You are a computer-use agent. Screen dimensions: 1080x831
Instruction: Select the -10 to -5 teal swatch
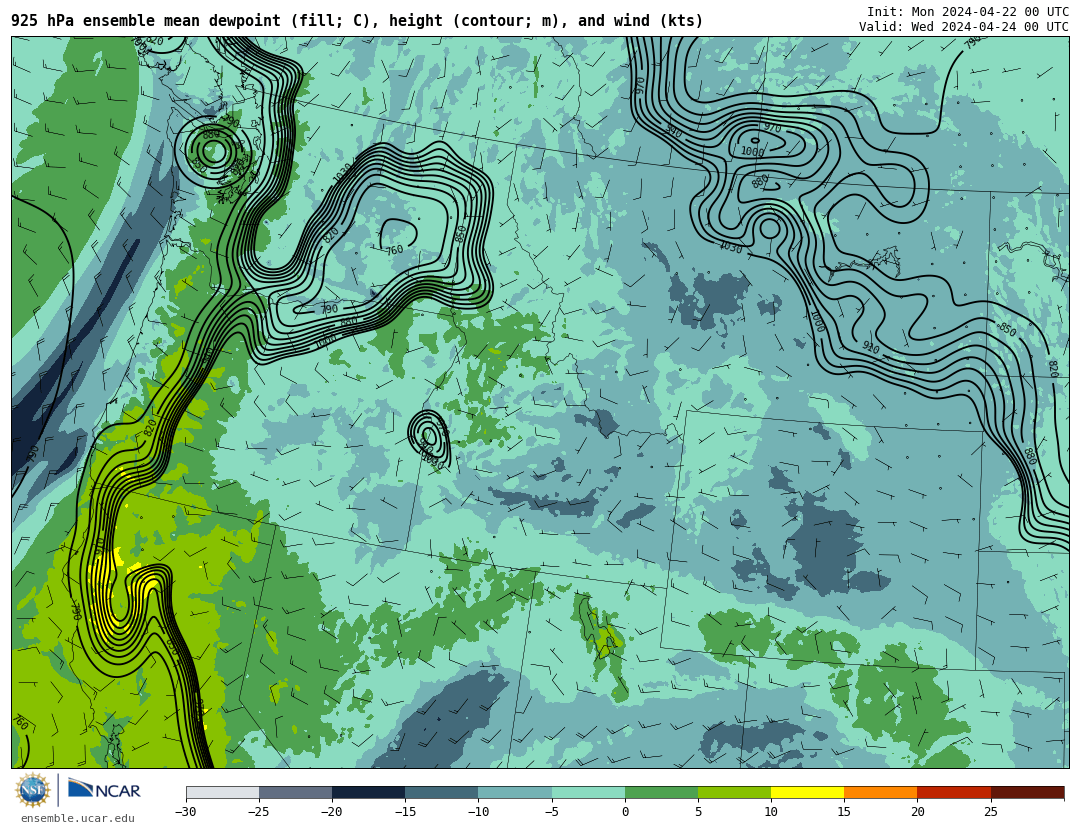(x=515, y=792)
